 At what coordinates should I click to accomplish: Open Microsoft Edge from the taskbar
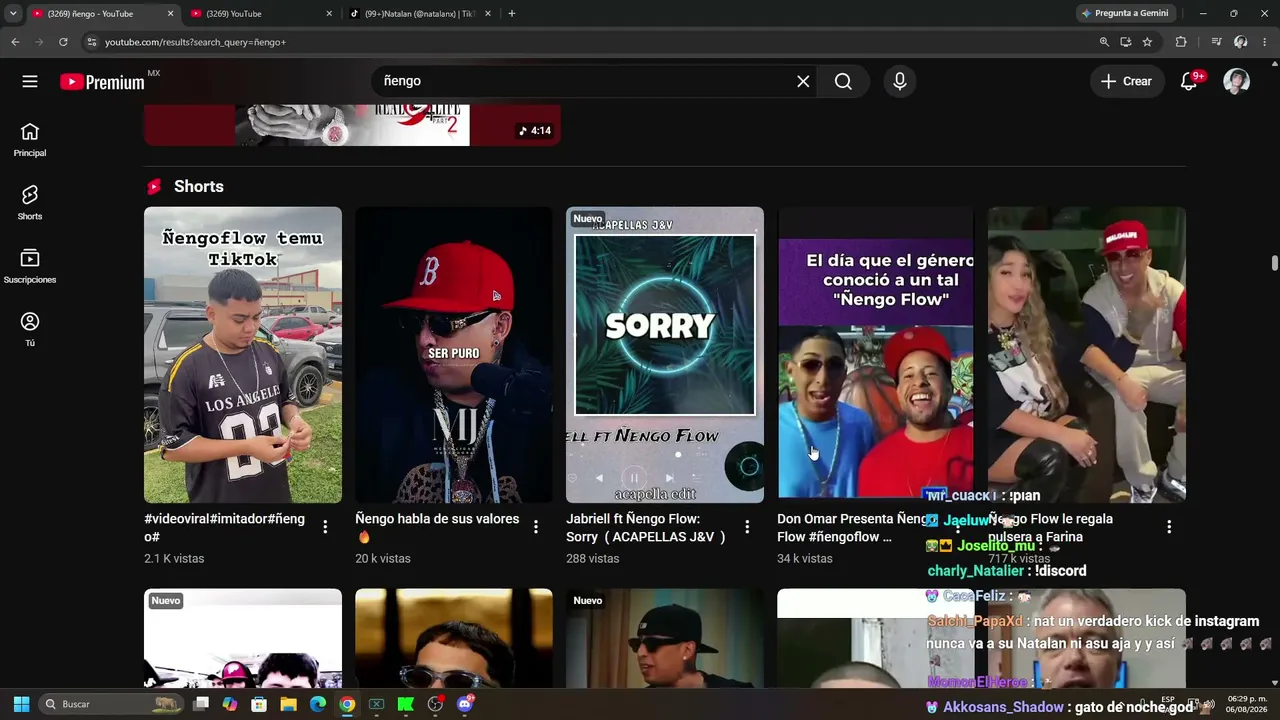click(318, 704)
